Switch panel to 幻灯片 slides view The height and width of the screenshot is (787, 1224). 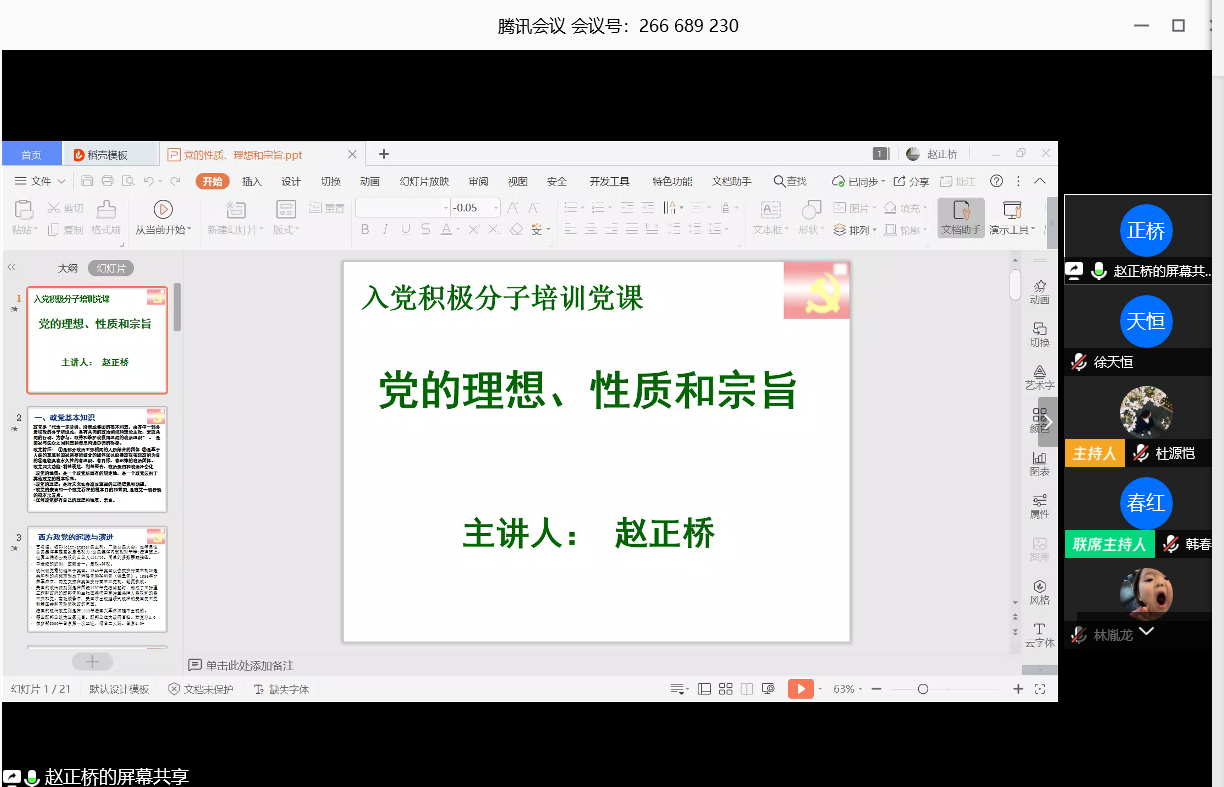(x=111, y=268)
